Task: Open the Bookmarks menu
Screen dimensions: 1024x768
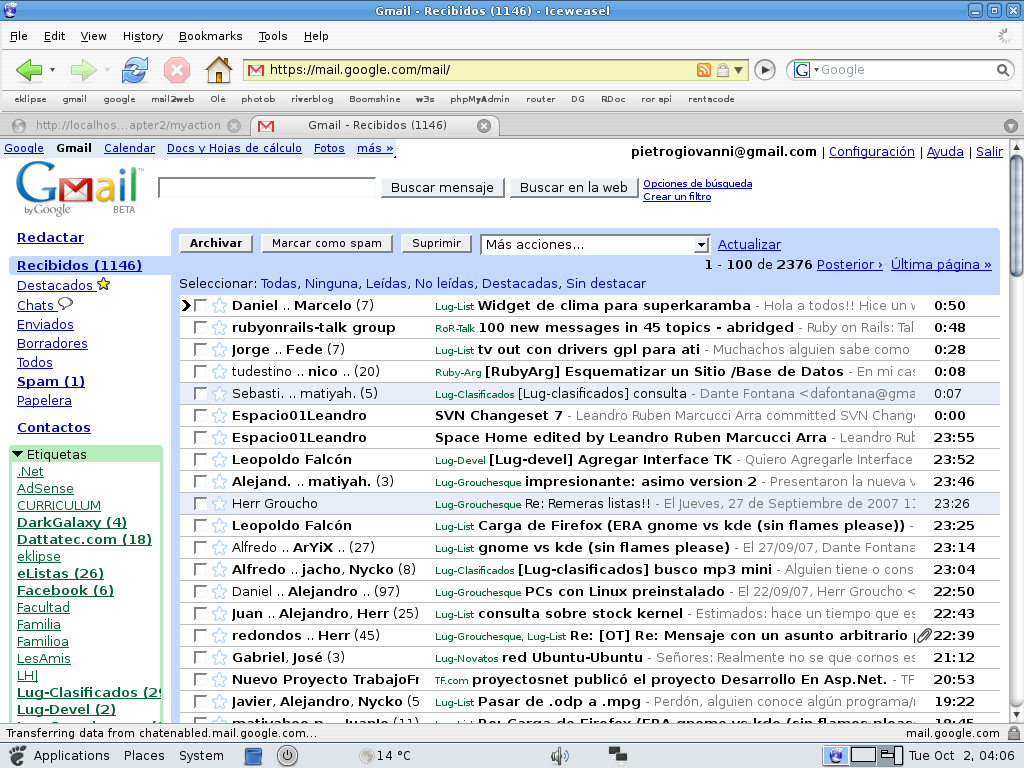Action: (x=210, y=36)
